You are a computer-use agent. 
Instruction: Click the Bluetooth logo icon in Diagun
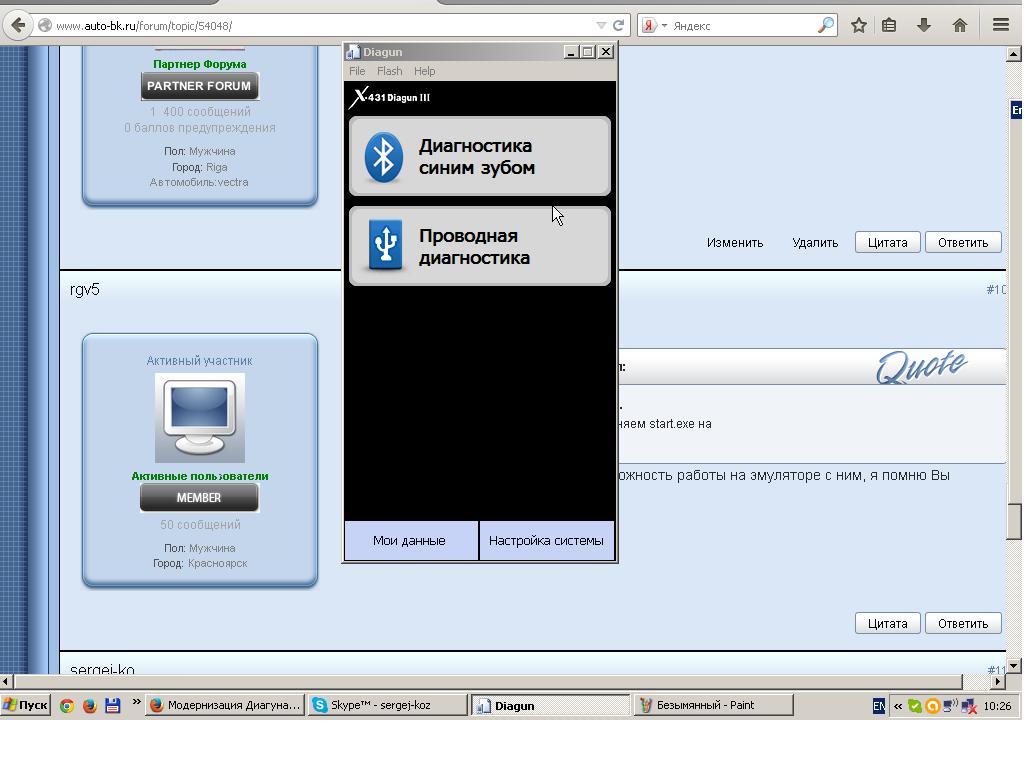(384, 157)
